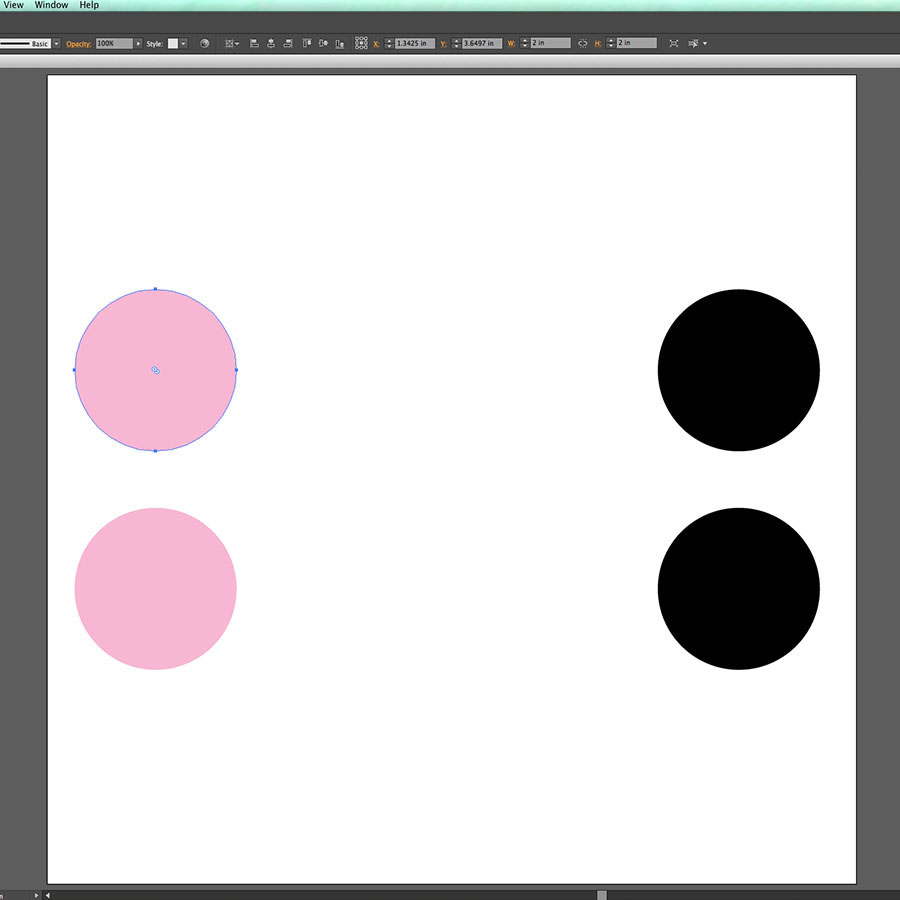
Task: Click the Opacity label link
Action: click(x=79, y=44)
